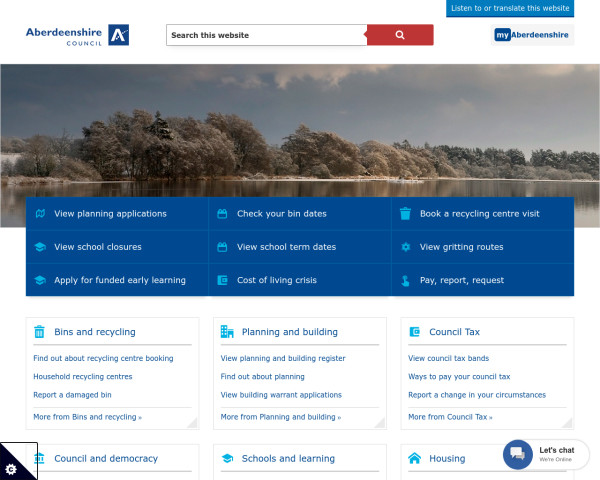
Task: Open View building warrant applications
Action: (281, 395)
